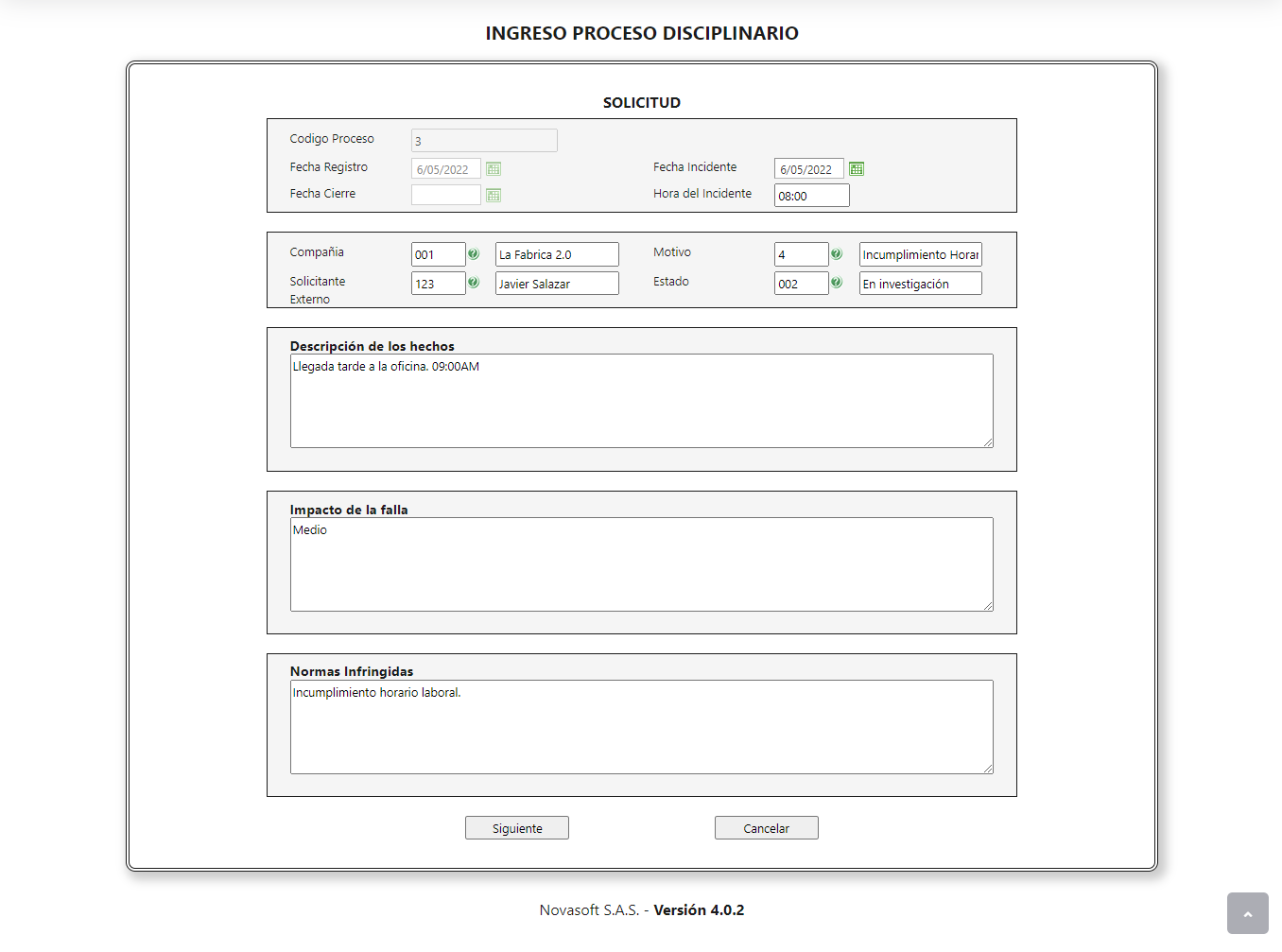The width and height of the screenshot is (1282, 952).
Task: Click the Normas Infringidas heading
Action: point(352,671)
